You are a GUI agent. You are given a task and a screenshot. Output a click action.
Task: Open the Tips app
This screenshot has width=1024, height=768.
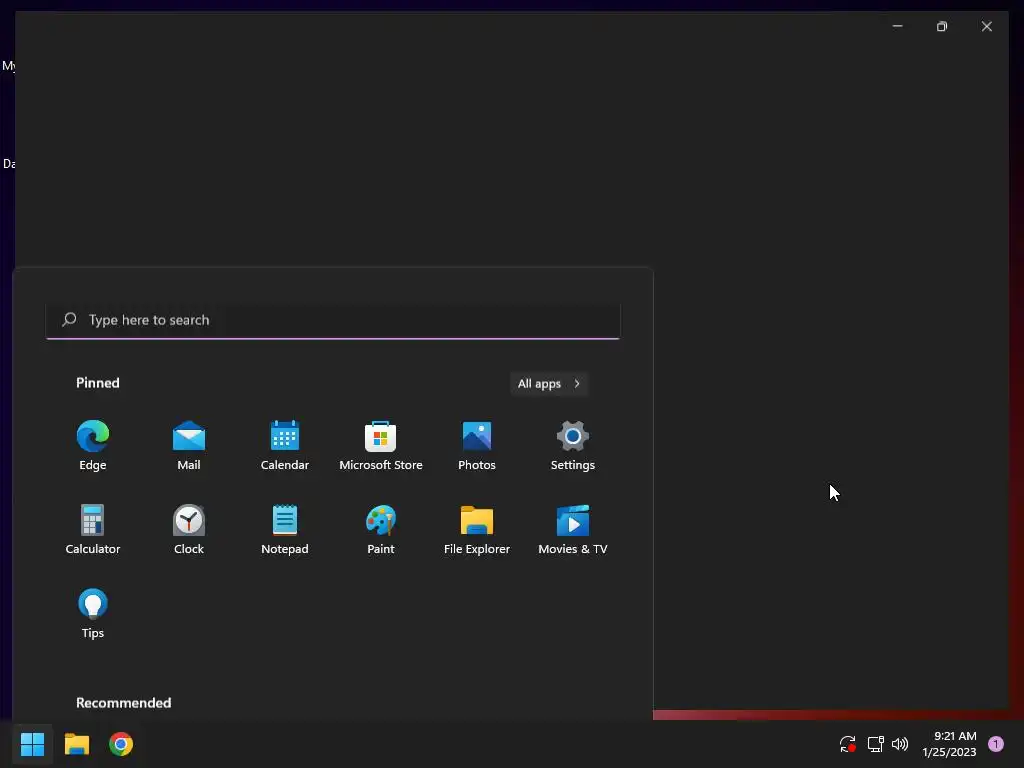click(93, 615)
